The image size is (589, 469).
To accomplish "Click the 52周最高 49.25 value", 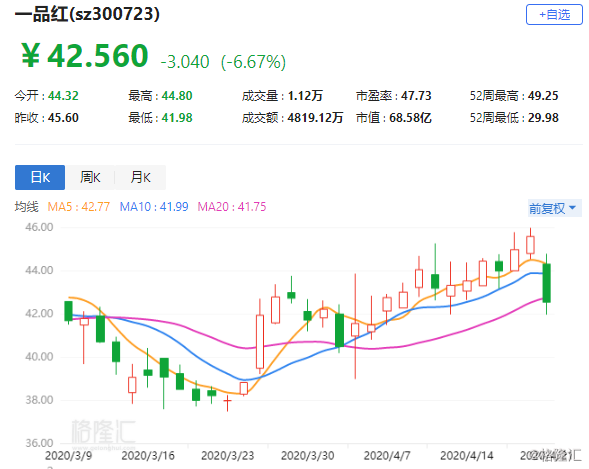I will (514, 96).
